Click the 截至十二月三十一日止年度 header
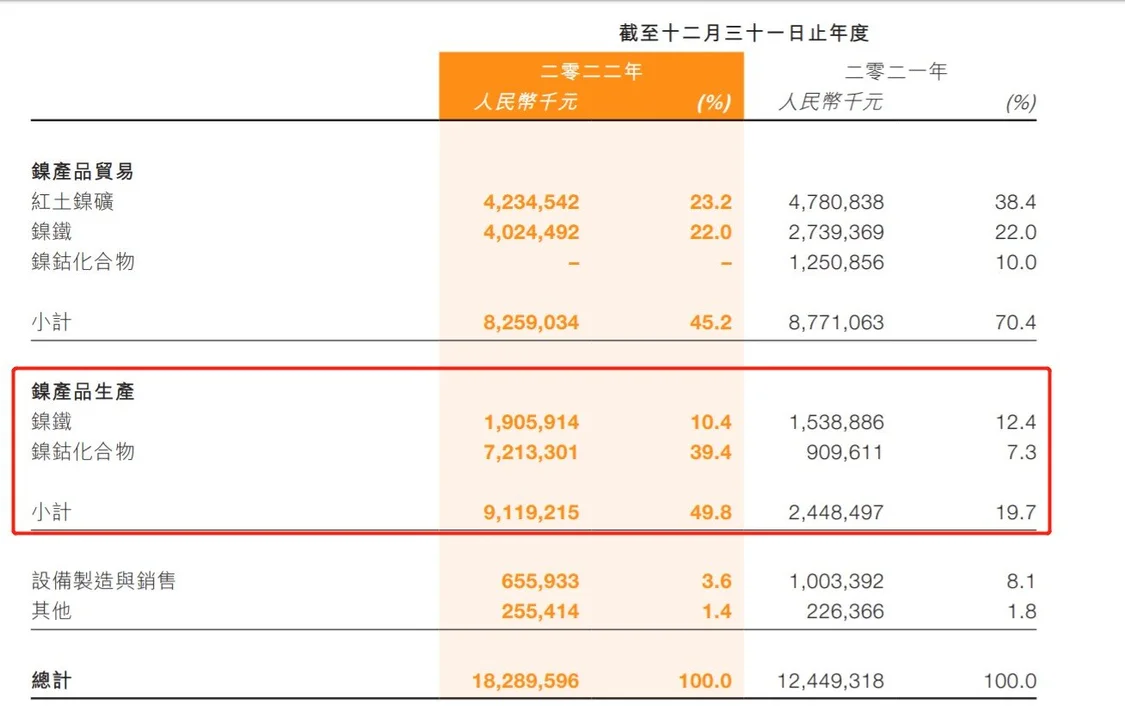Screen dimensions: 1125x716 point(744,33)
